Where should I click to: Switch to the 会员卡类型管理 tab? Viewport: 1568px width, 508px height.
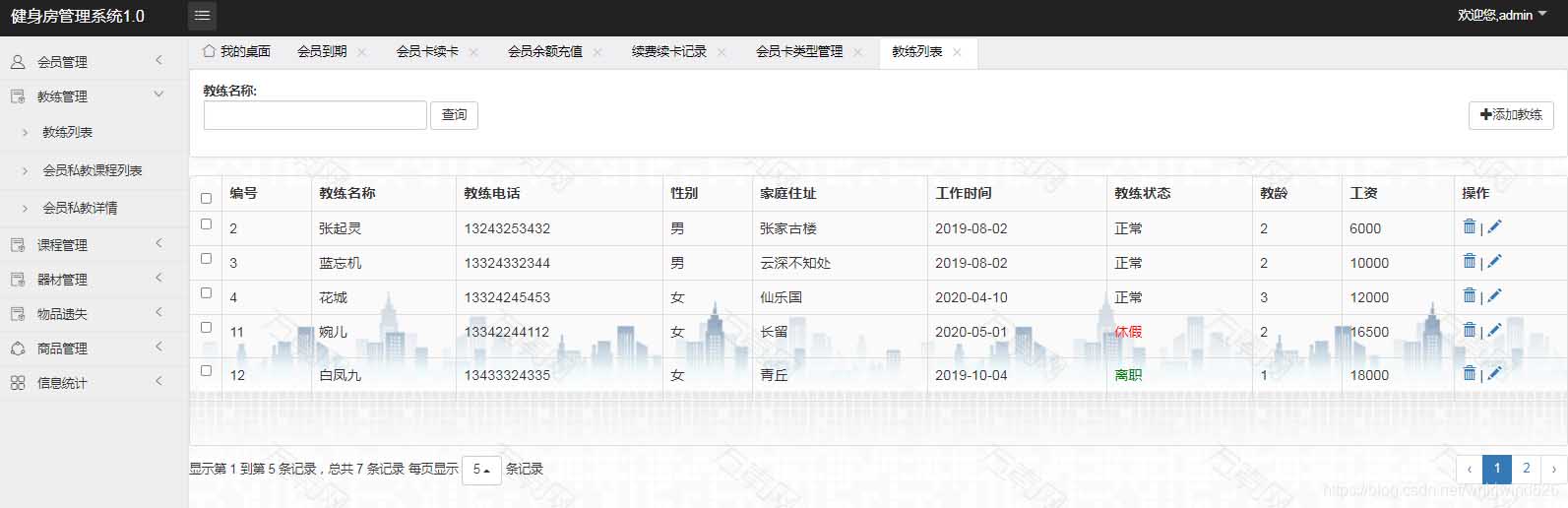pyautogui.click(x=799, y=51)
